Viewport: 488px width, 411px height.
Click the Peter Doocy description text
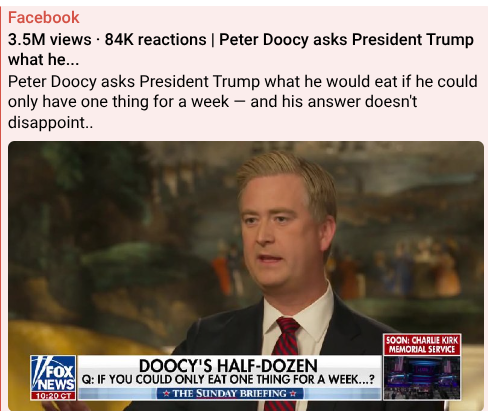[243, 102]
